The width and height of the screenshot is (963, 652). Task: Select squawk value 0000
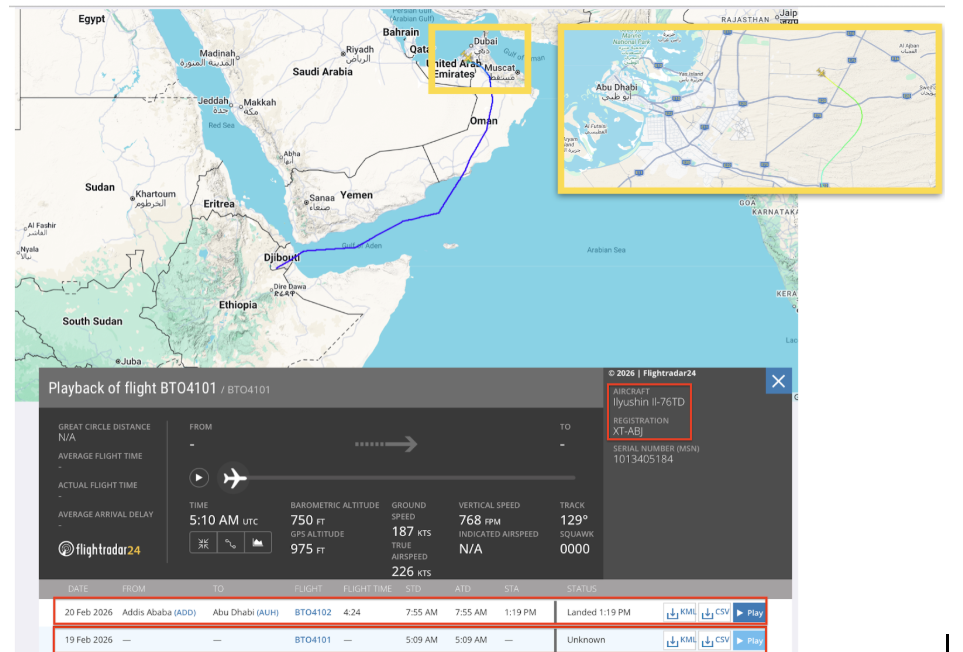(574, 549)
